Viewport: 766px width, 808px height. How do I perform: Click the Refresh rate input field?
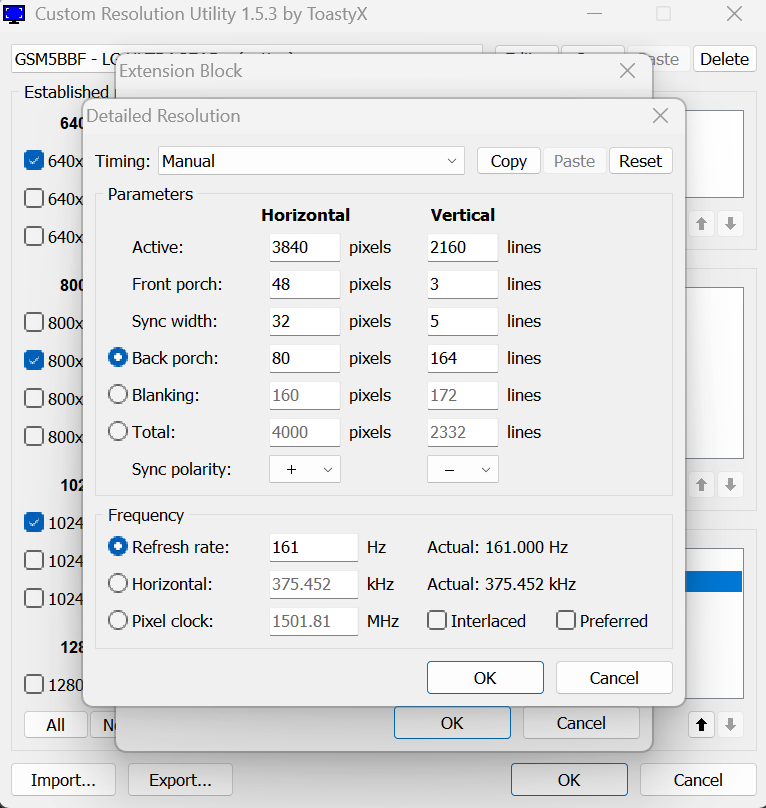pyautogui.click(x=313, y=547)
